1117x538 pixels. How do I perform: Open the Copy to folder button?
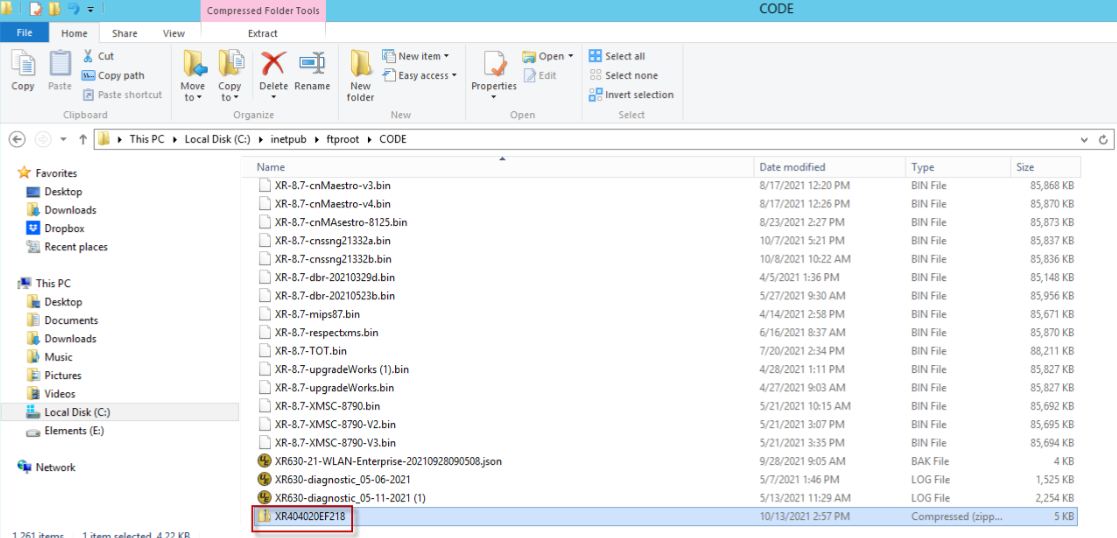pyautogui.click(x=229, y=75)
